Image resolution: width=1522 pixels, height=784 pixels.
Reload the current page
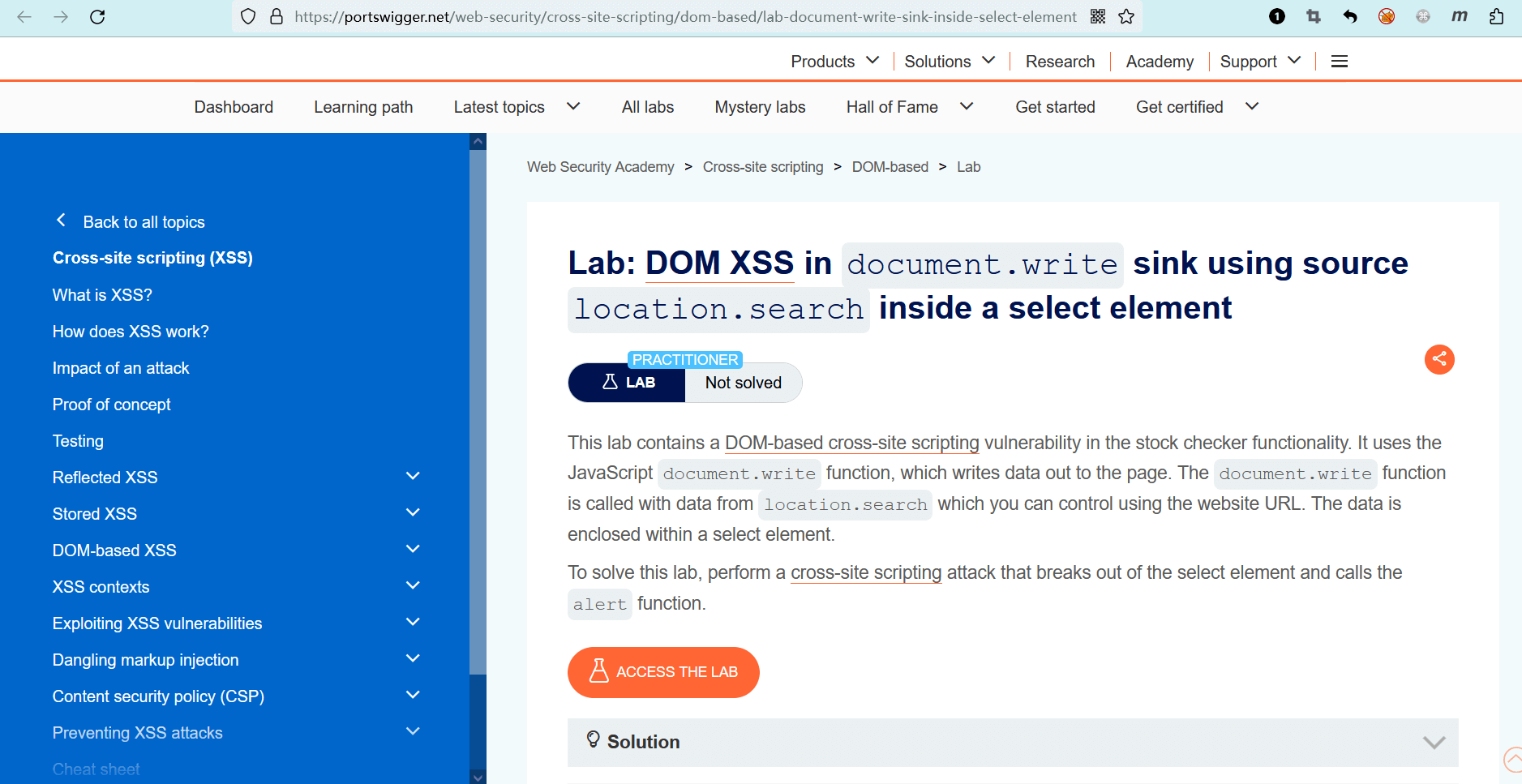(97, 16)
